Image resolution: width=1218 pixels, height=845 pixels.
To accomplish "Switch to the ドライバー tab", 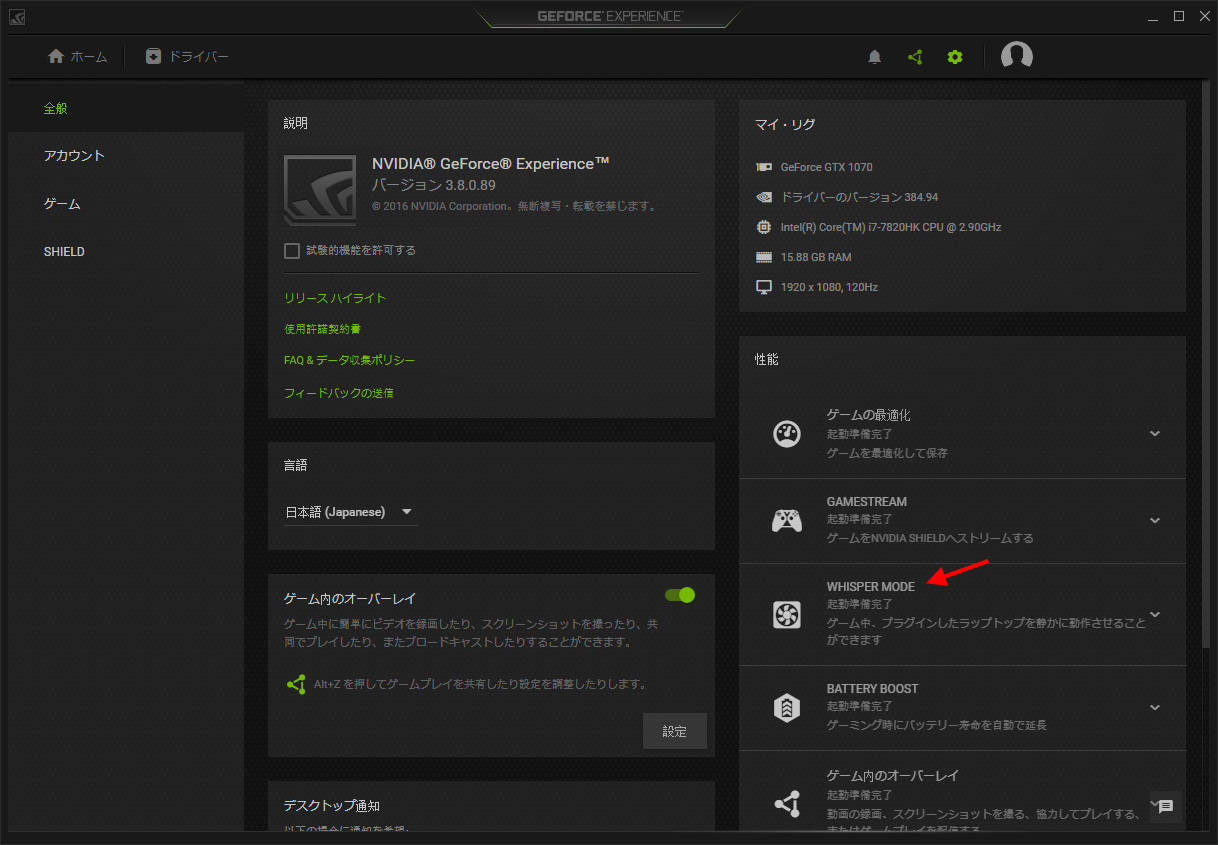I will pyautogui.click(x=187, y=57).
